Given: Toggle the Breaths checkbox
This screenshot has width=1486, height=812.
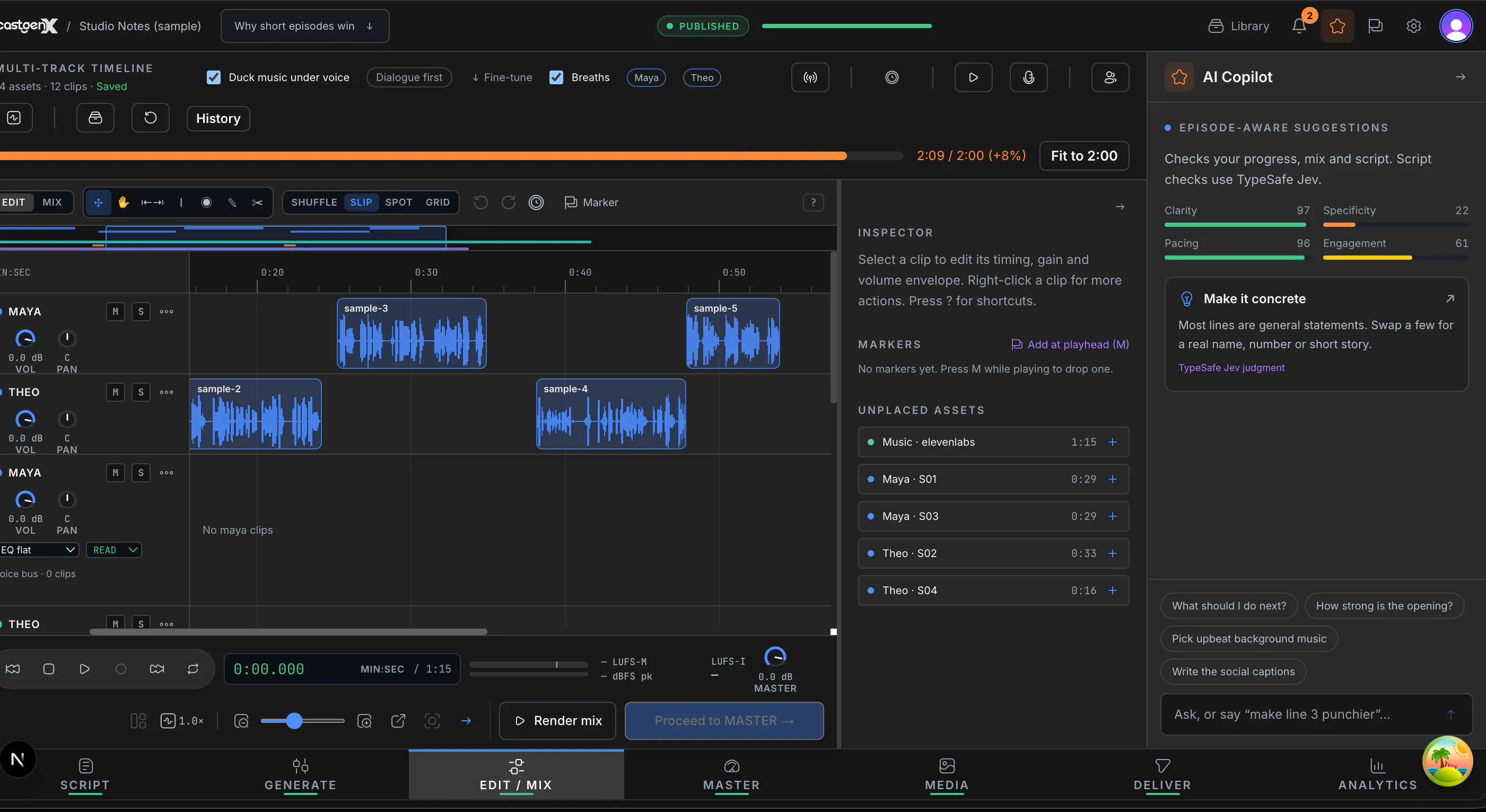Looking at the screenshot, I should [556, 77].
